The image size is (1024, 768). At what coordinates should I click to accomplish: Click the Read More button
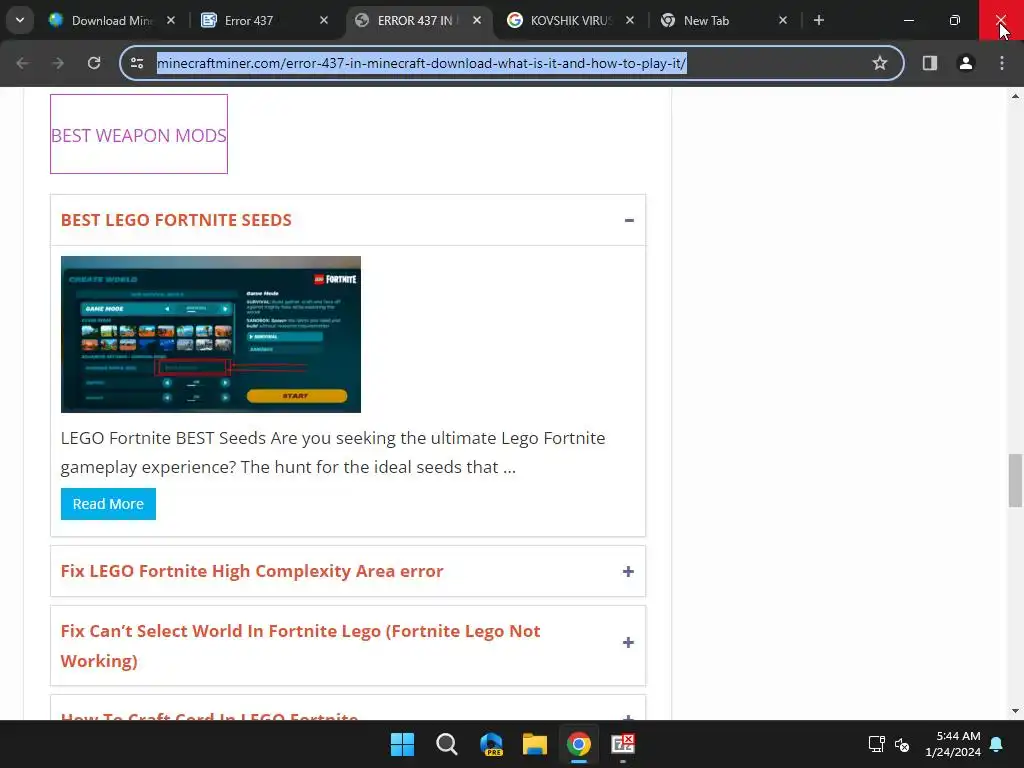coord(108,504)
